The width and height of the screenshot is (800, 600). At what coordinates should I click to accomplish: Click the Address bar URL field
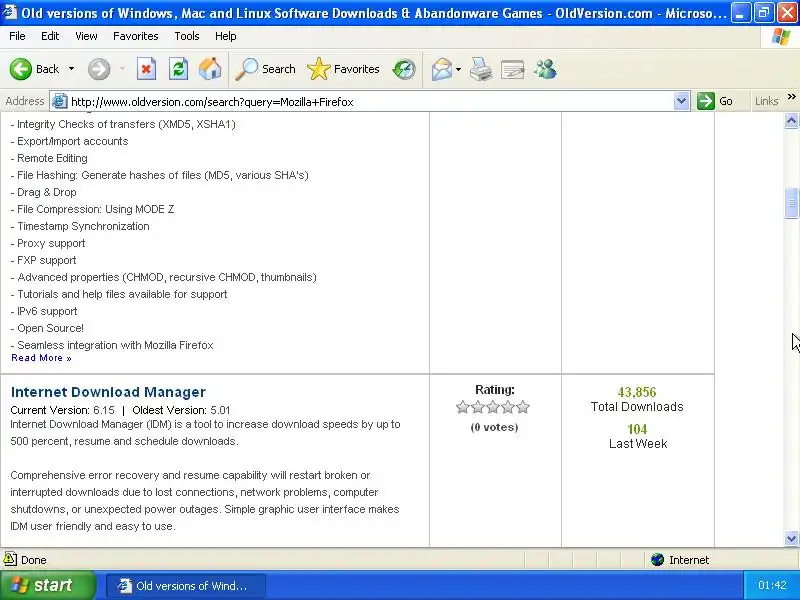[x=370, y=102]
